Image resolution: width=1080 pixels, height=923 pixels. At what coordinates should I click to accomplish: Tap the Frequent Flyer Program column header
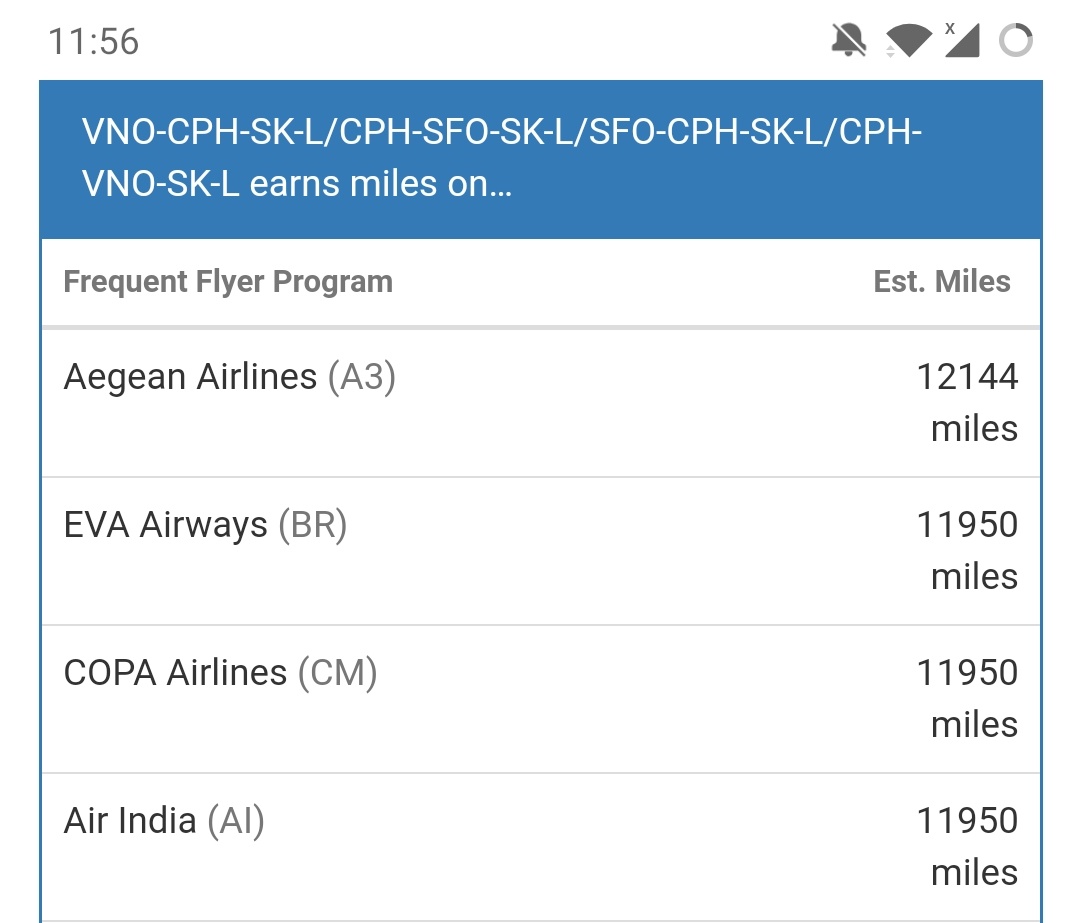(228, 282)
